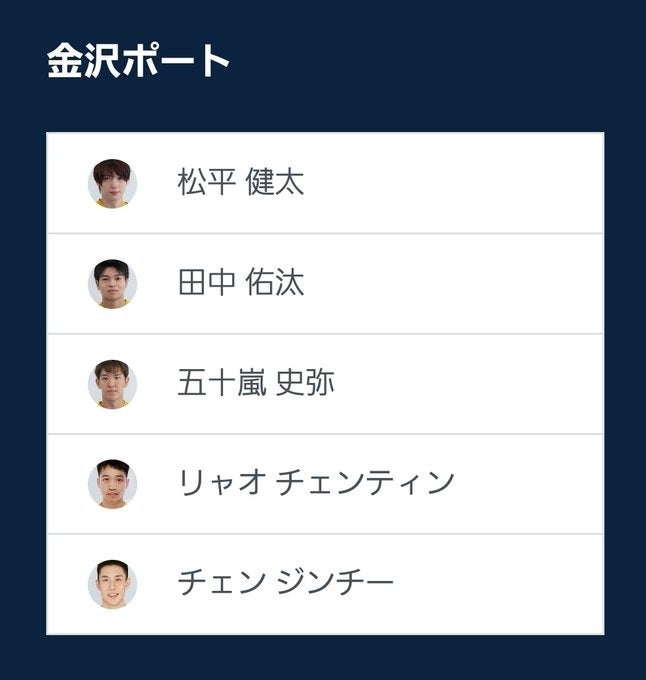The image size is (646, 680).
Task: Open the 松平 健太 player name link
Action: tap(241, 183)
